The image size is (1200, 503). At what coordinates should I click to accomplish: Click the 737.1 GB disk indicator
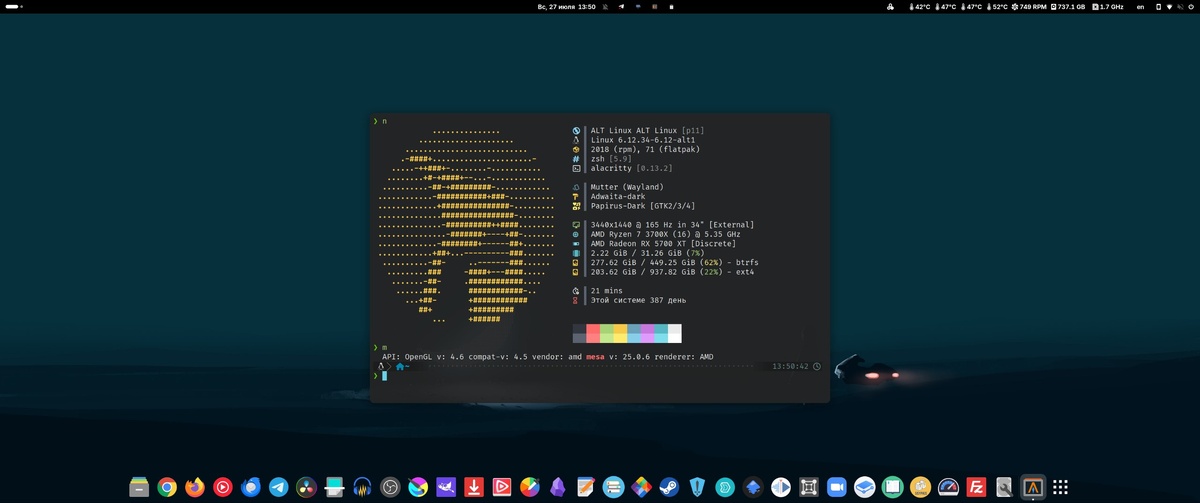point(1068,7)
